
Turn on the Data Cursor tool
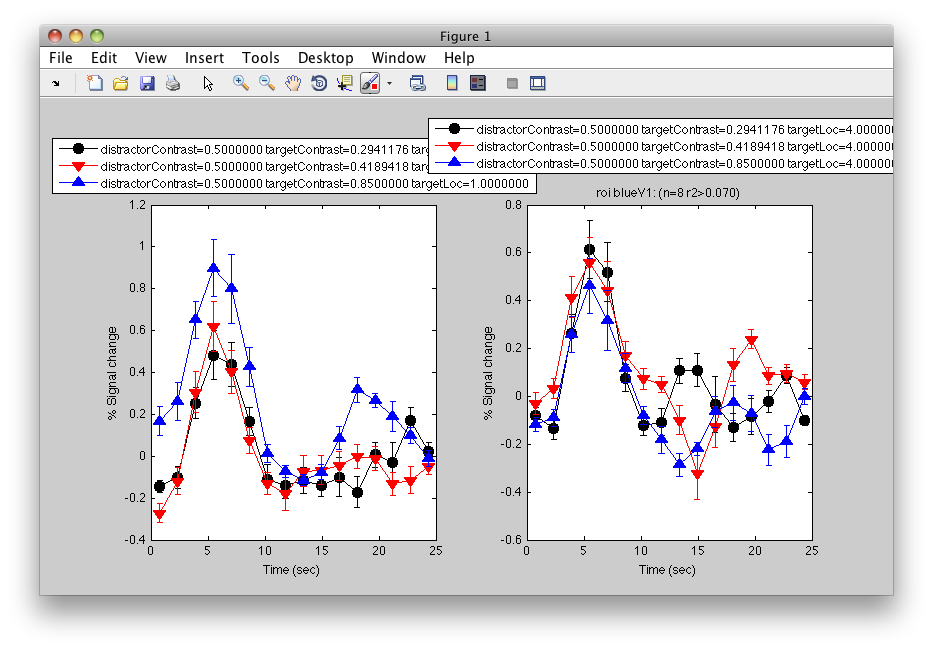click(x=343, y=83)
